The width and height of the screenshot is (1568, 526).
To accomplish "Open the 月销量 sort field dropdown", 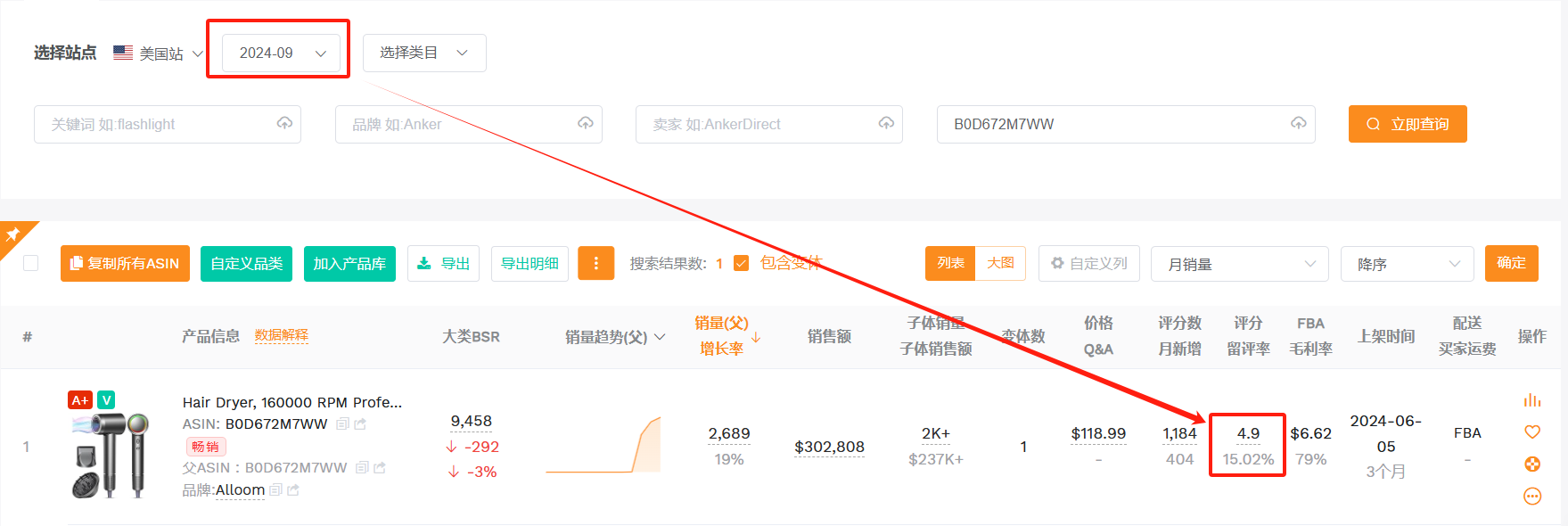I will (1239, 264).
